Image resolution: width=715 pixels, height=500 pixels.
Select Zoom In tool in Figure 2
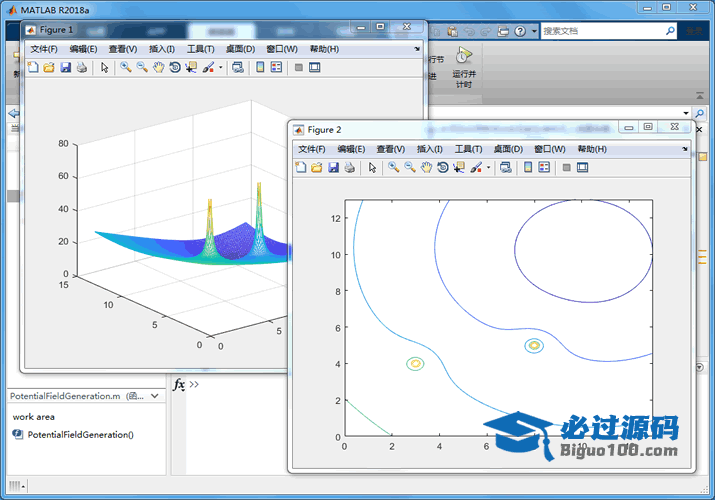[x=393, y=167]
